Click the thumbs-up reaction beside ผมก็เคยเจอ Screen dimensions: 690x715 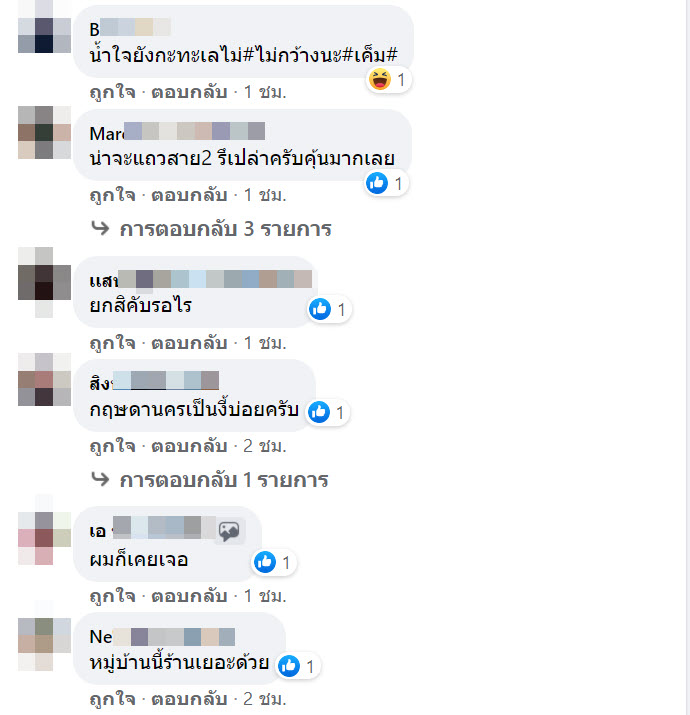pos(265,562)
